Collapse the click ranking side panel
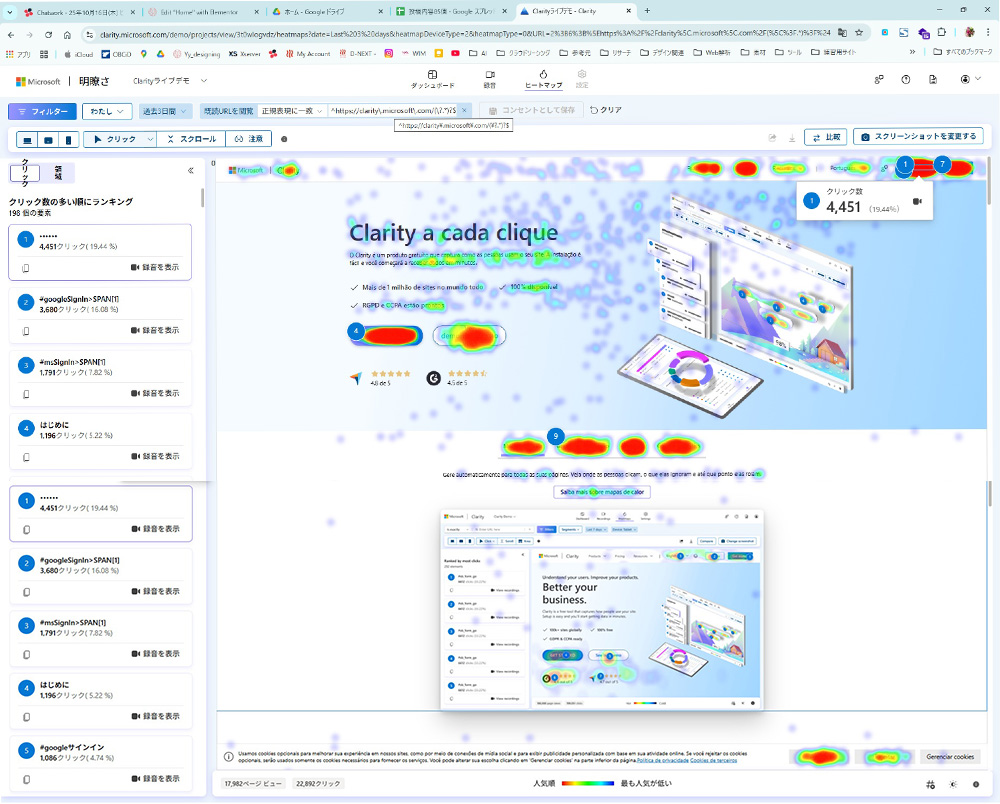The height and width of the screenshot is (804, 1000). click(191, 171)
